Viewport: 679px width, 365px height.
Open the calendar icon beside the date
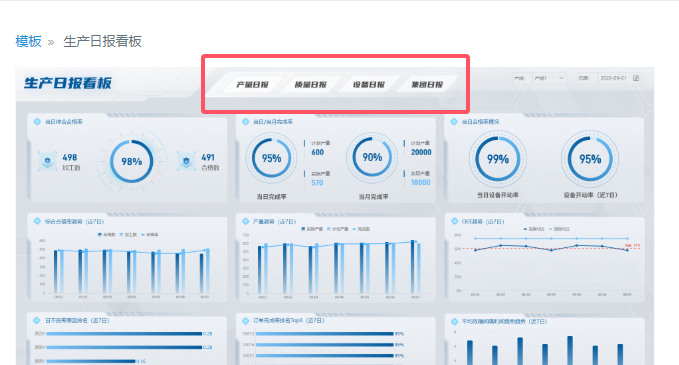pyautogui.click(x=636, y=78)
